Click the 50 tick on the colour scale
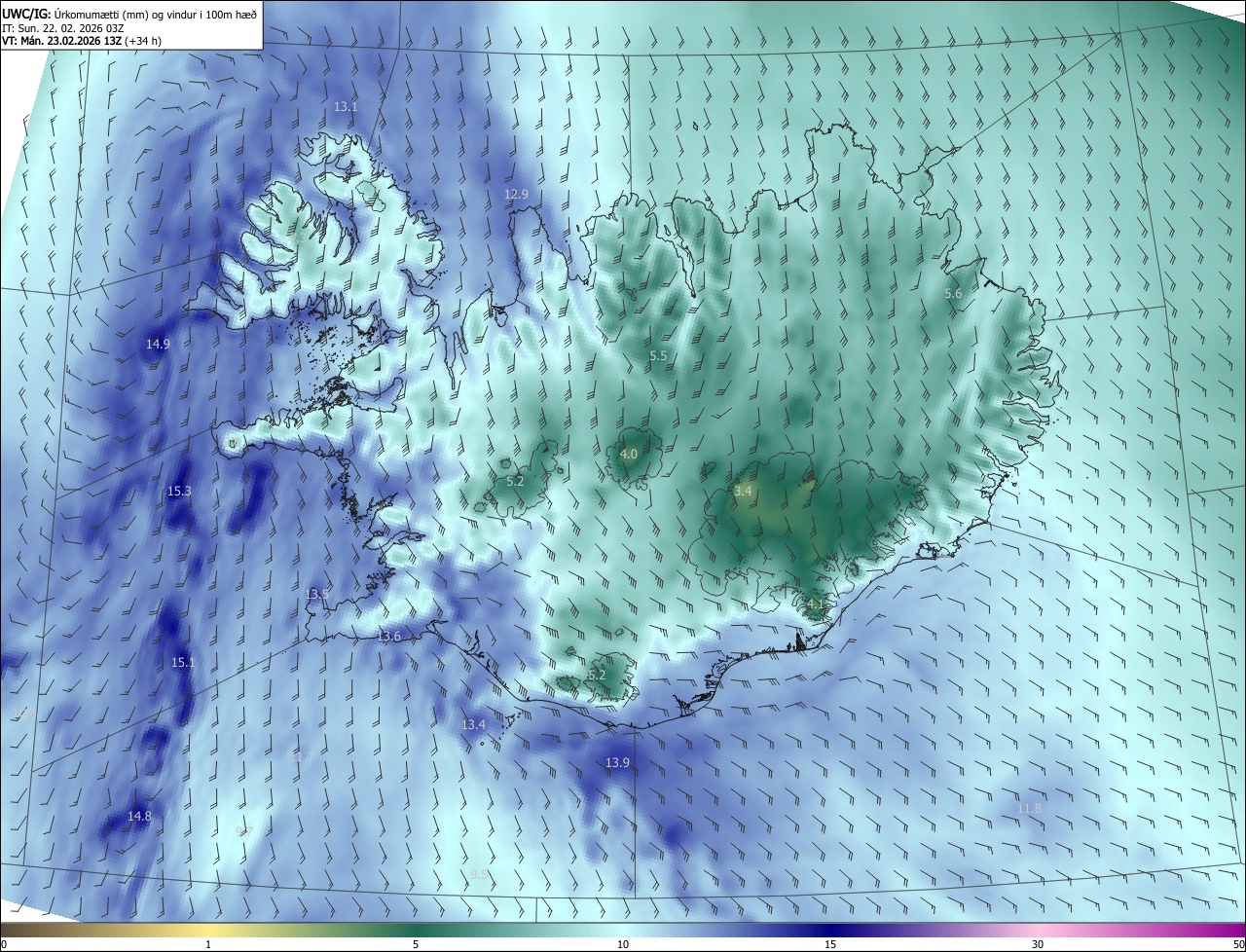The height and width of the screenshot is (952, 1246). tap(1238, 945)
